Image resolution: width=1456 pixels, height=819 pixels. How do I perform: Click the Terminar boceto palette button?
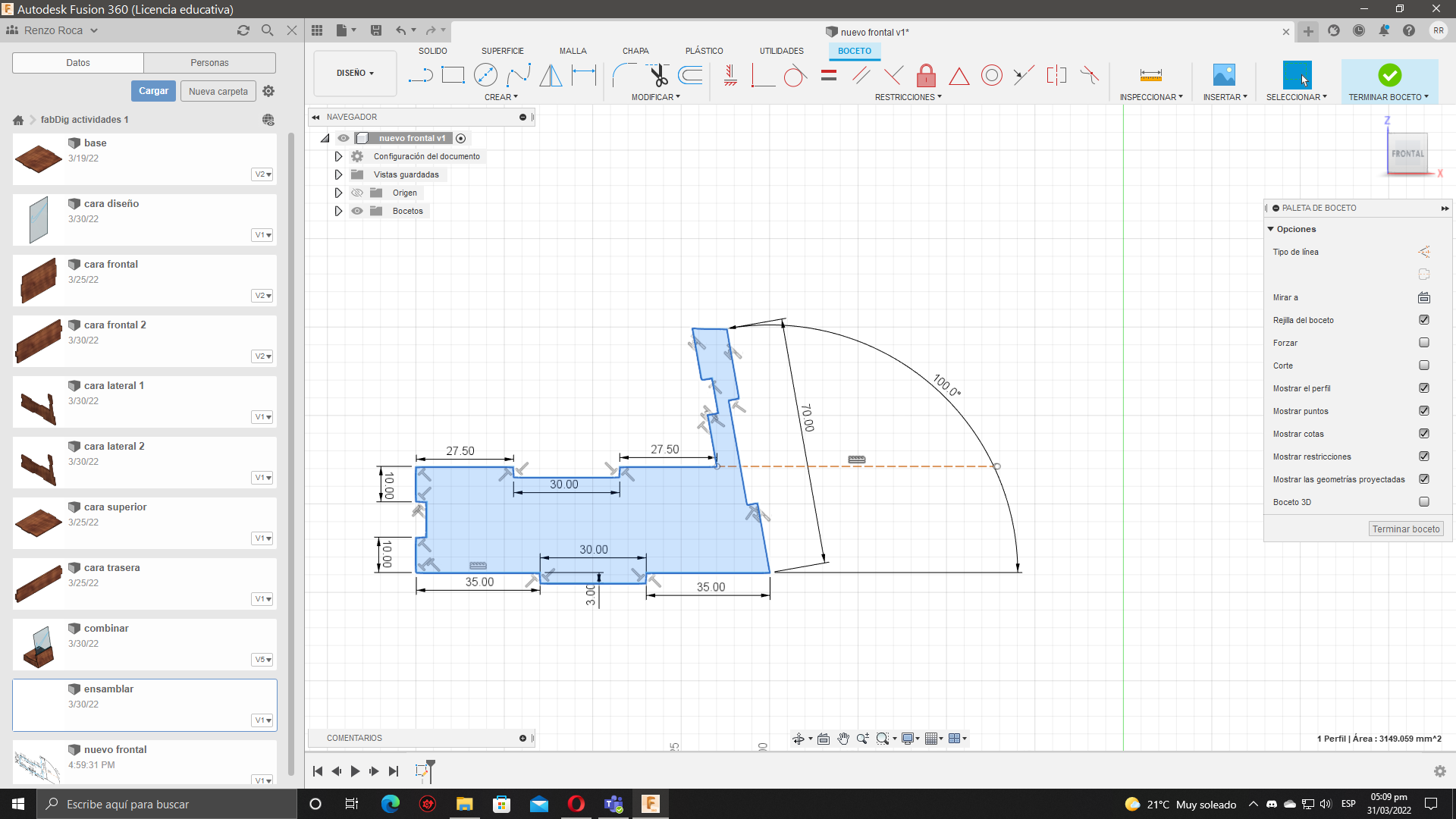(1405, 529)
